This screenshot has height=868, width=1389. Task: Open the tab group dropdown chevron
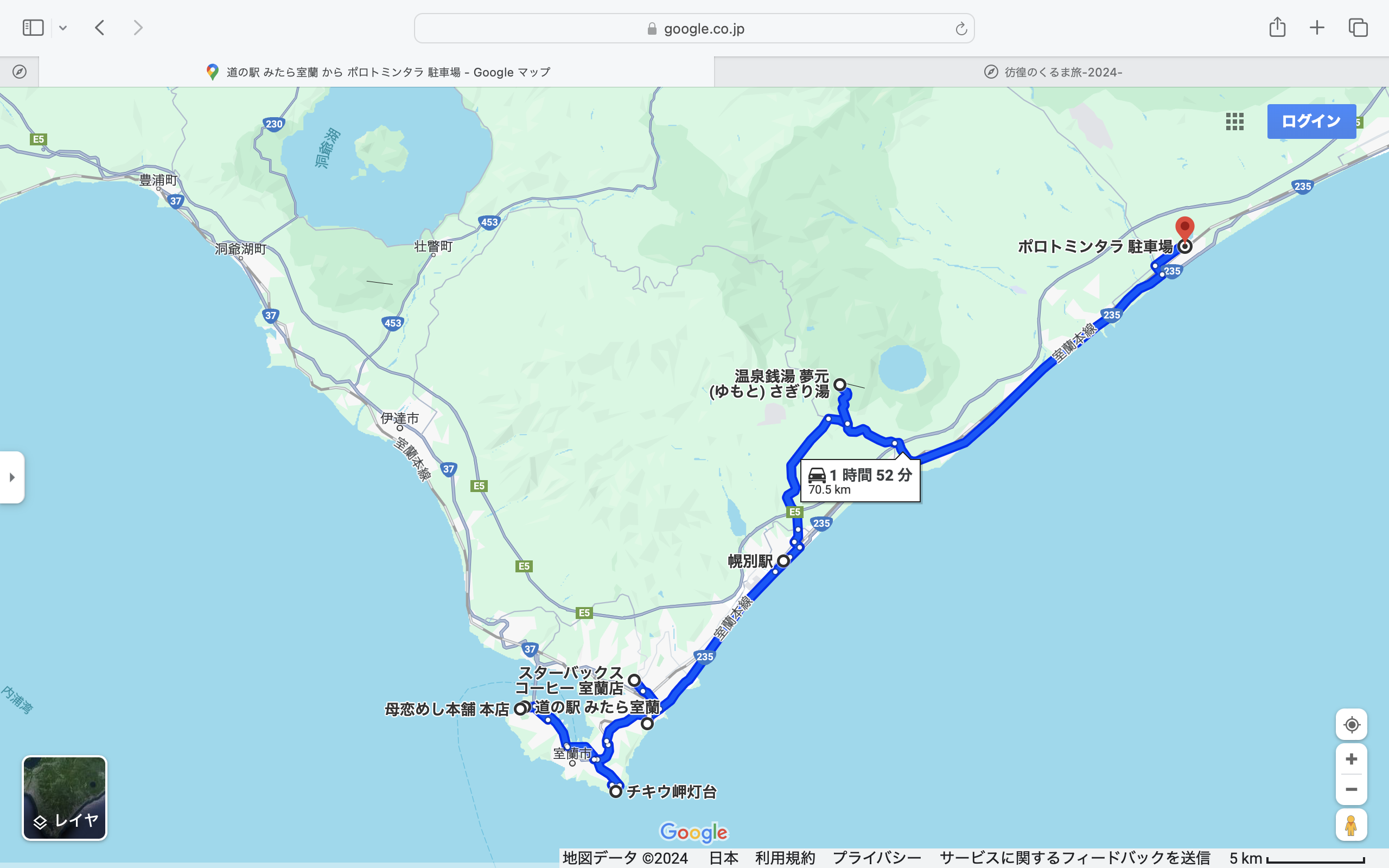[63, 28]
